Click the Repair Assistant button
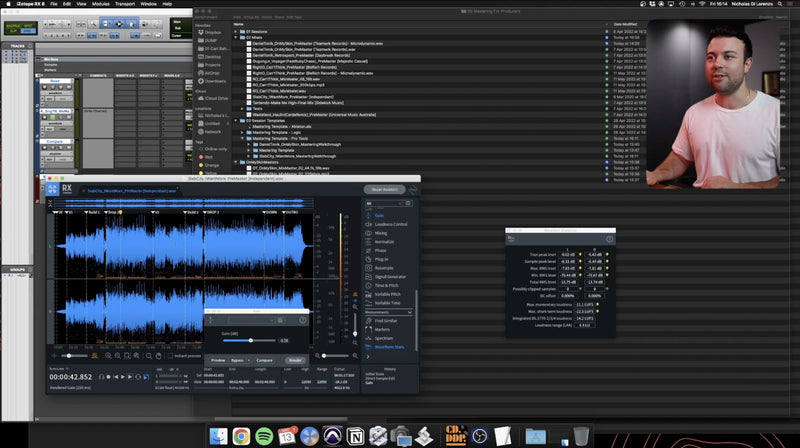Screen dimensions: 800x448 [x=385, y=188]
